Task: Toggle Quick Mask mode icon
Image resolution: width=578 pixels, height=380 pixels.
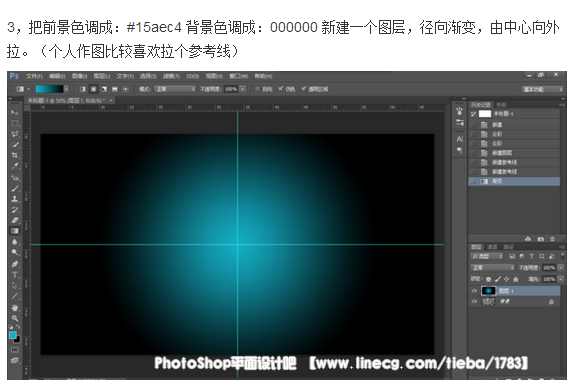Action: pos(15,349)
